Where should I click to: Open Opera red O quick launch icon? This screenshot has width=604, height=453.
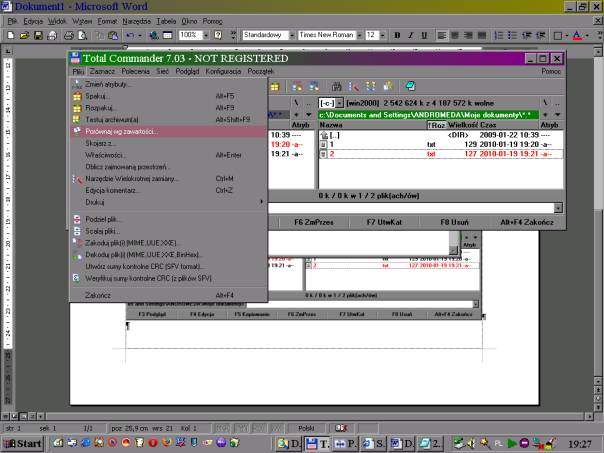click(x=153, y=443)
